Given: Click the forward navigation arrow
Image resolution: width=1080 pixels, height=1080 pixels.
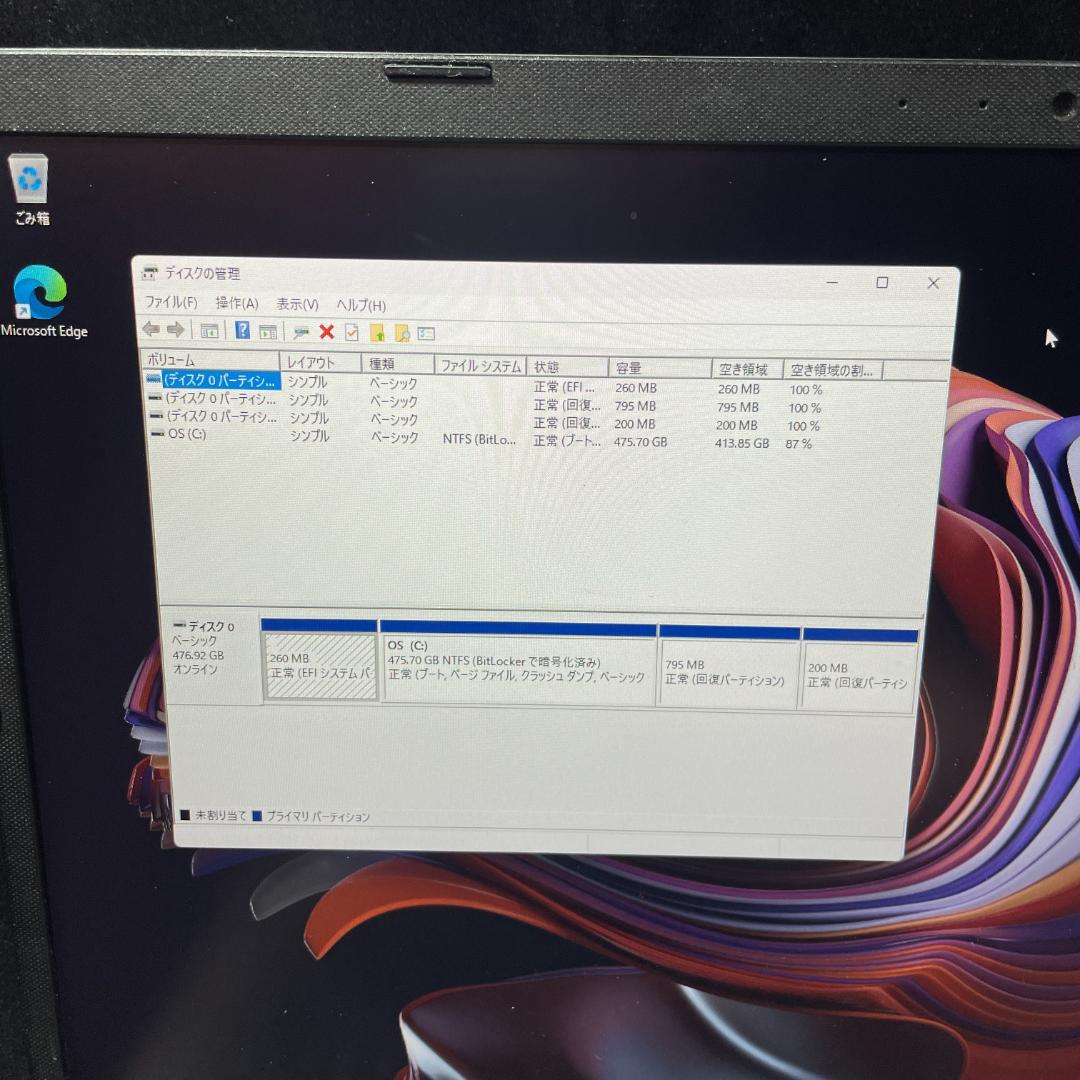Looking at the screenshot, I should click(x=177, y=331).
